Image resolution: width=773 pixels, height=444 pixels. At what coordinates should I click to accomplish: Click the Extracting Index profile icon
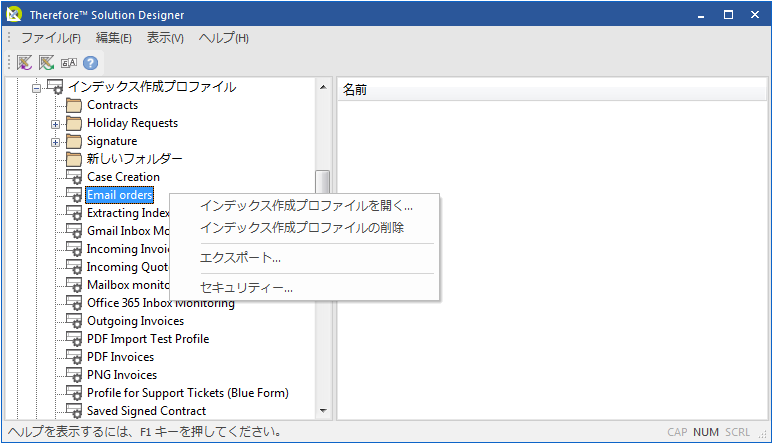[74, 213]
